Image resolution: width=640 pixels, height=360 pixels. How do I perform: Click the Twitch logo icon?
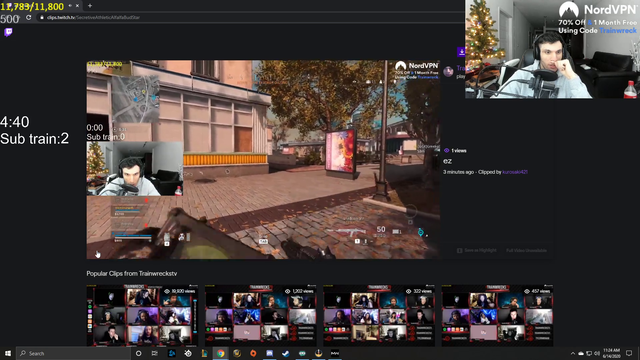8,32
